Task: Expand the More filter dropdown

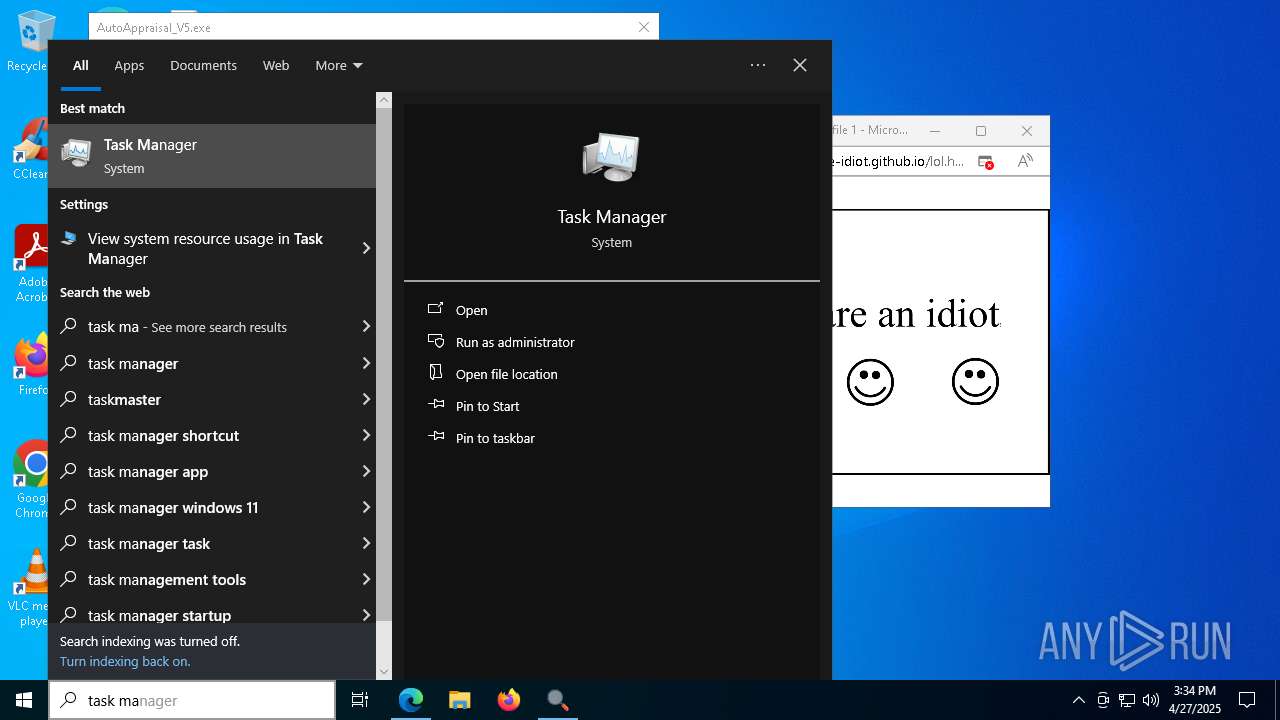Action: click(339, 65)
